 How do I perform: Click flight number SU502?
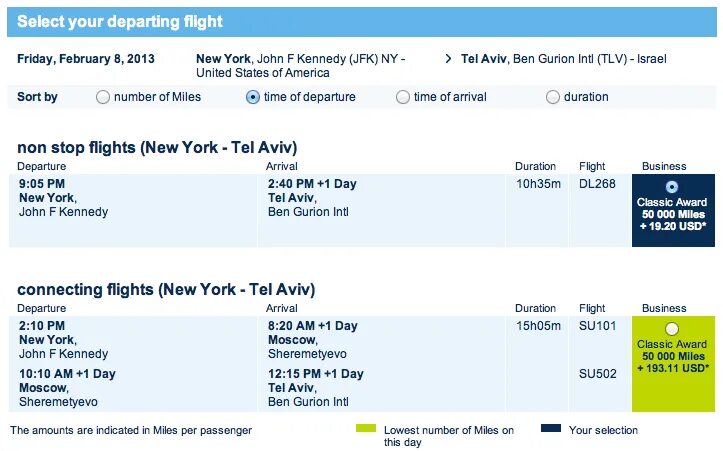click(x=596, y=374)
